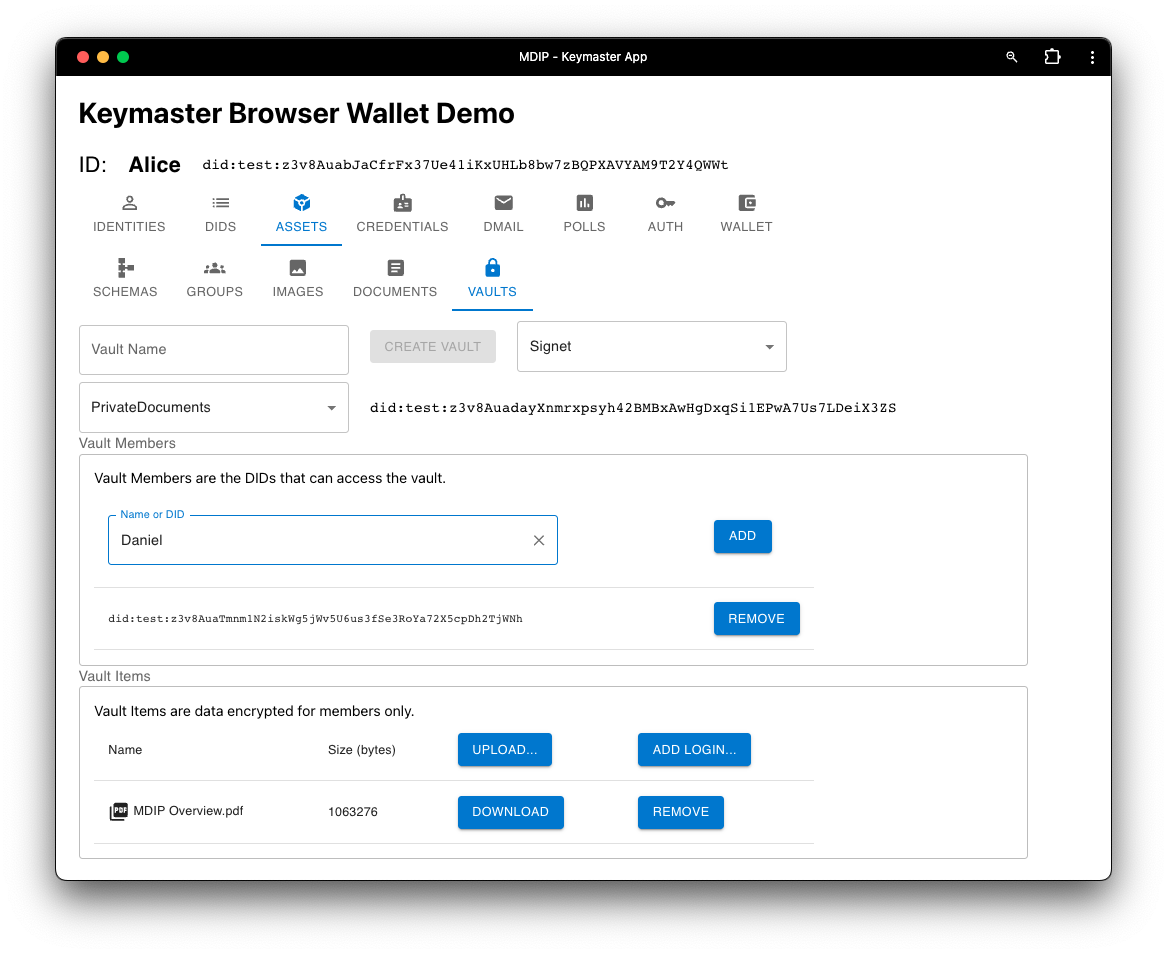
Task: Open the Credentials badge icon
Action: [x=402, y=203]
